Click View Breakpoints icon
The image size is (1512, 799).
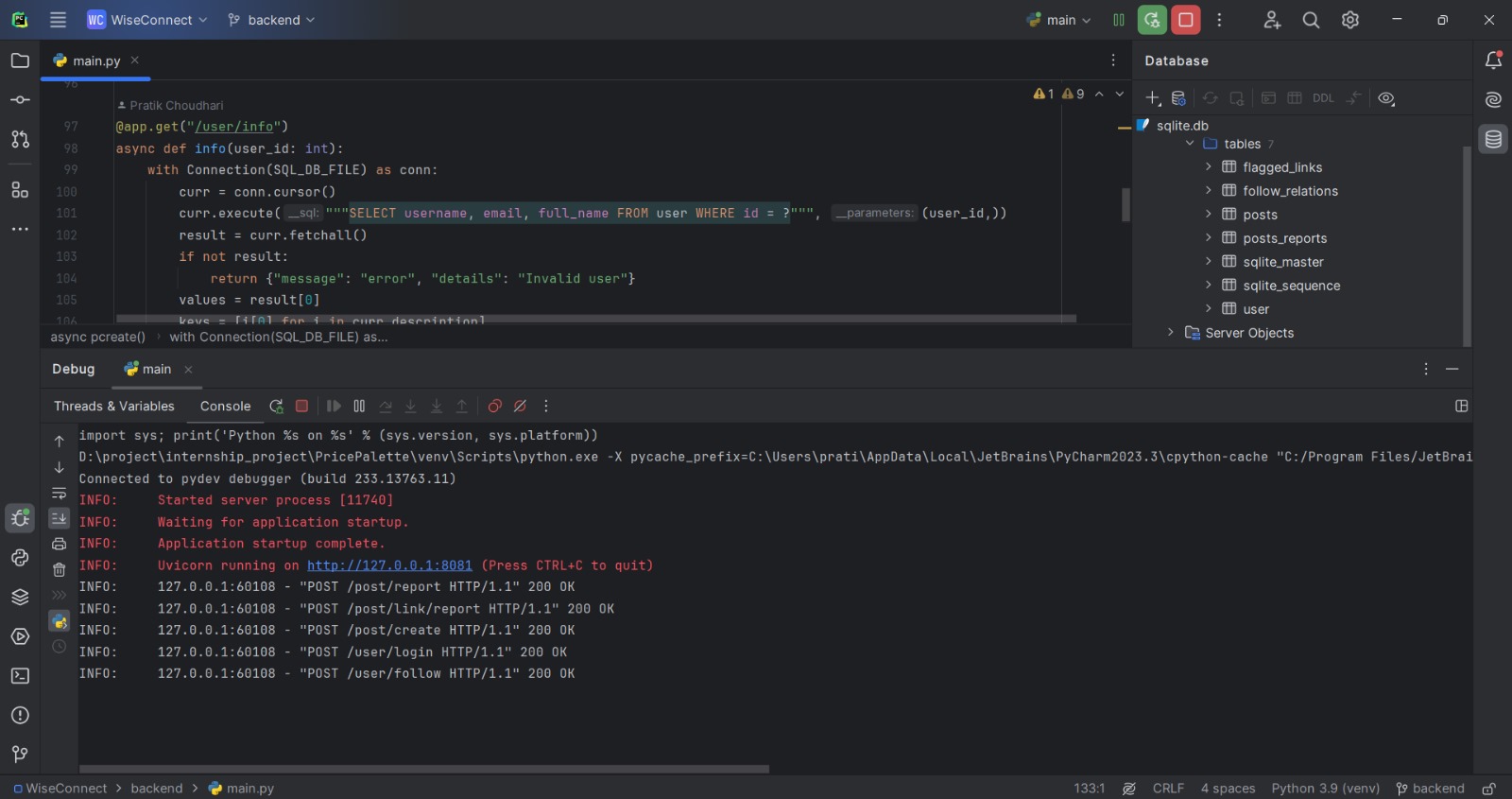(x=494, y=406)
